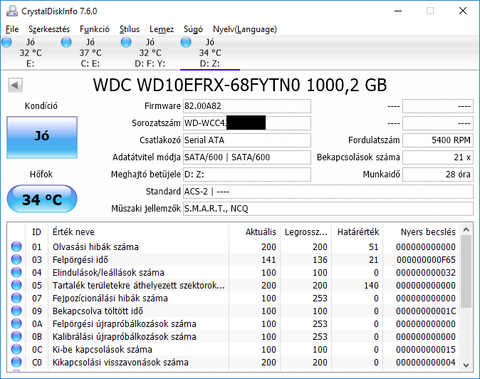Screen dimensions: 480x379
Task: Open the Nyelv(Language) menu
Action: pyautogui.click(x=245, y=29)
